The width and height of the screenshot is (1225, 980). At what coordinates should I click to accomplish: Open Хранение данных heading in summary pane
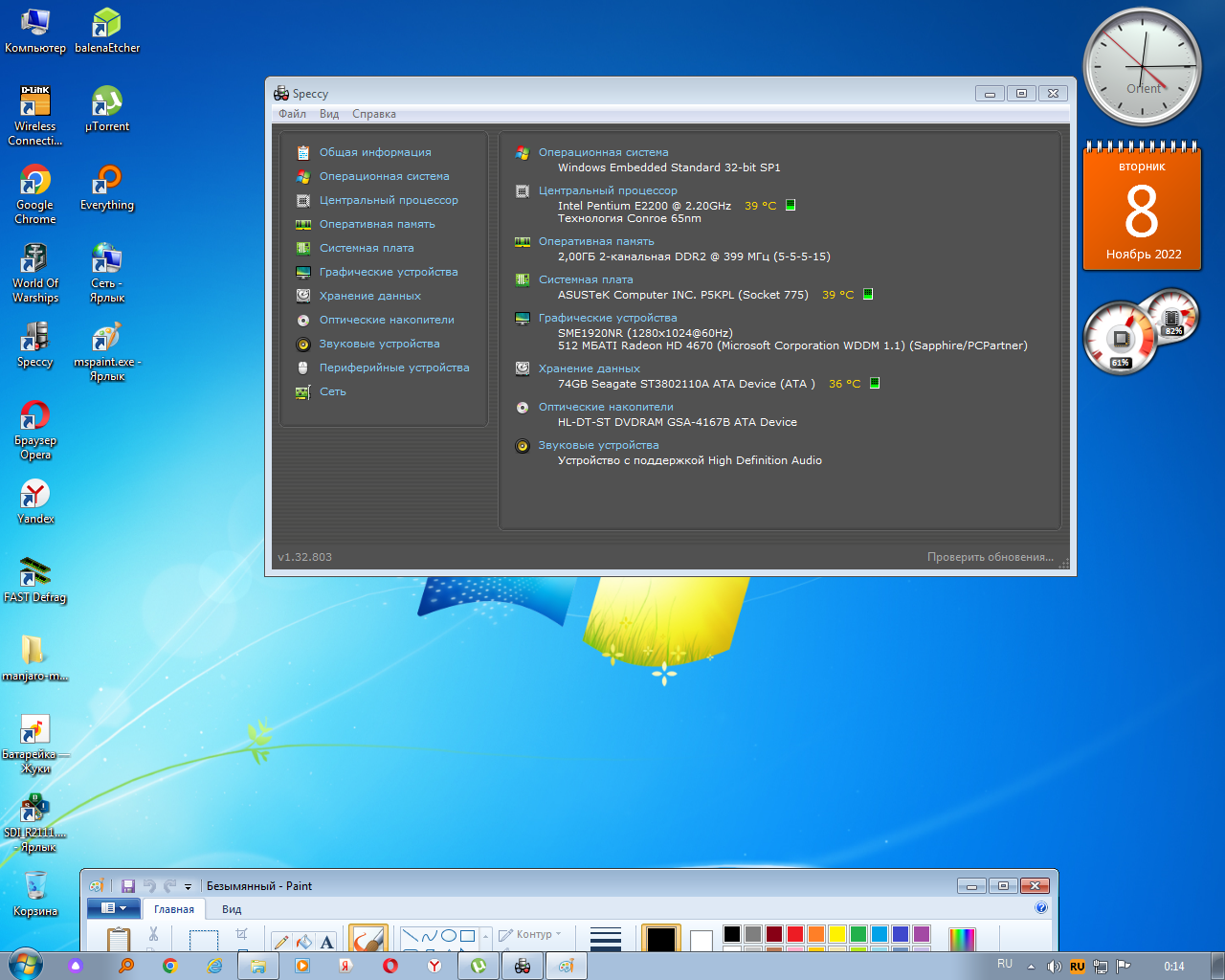[589, 368]
